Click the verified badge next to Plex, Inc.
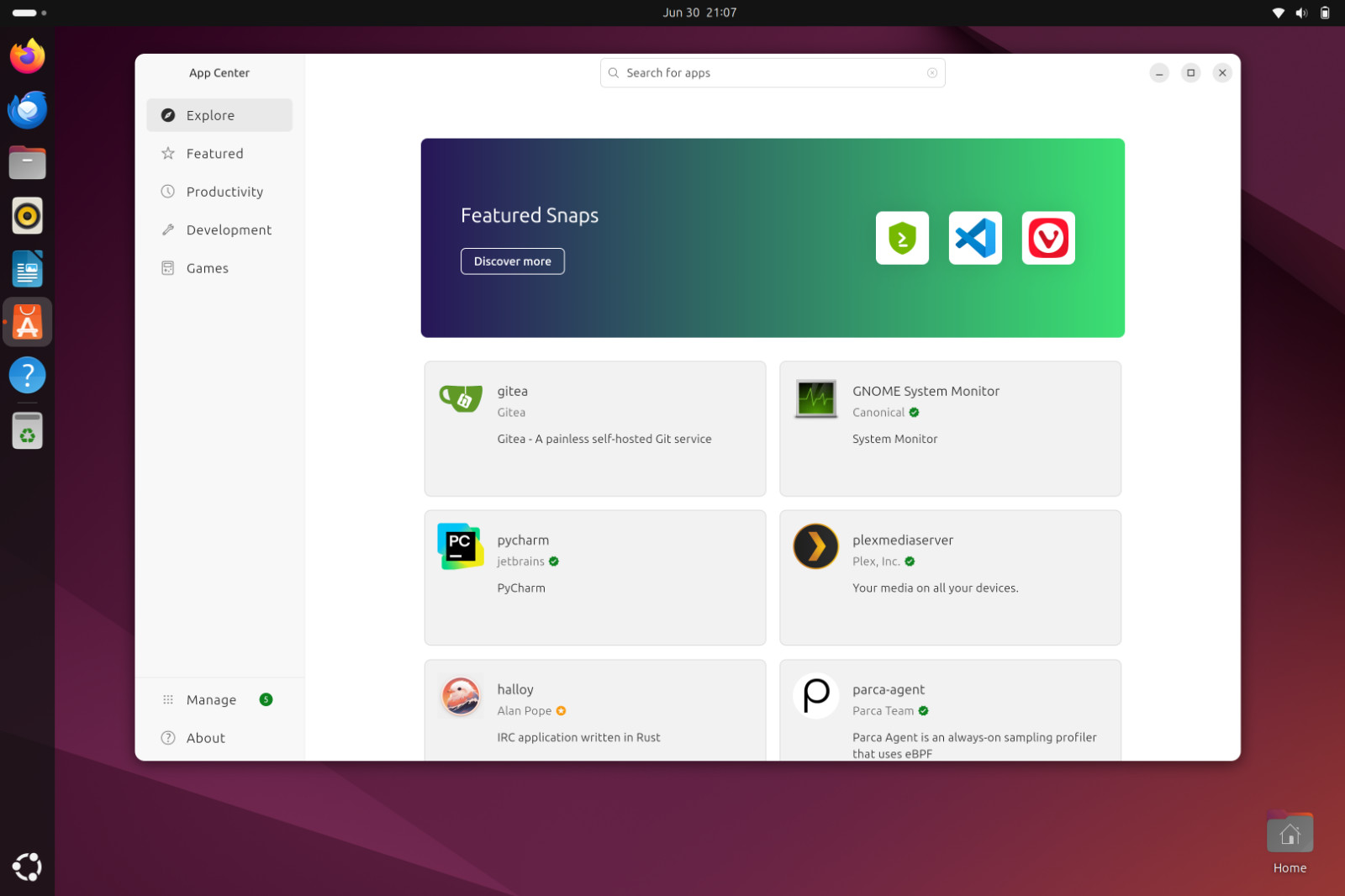The image size is (1345, 896). pyautogui.click(x=910, y=561)
